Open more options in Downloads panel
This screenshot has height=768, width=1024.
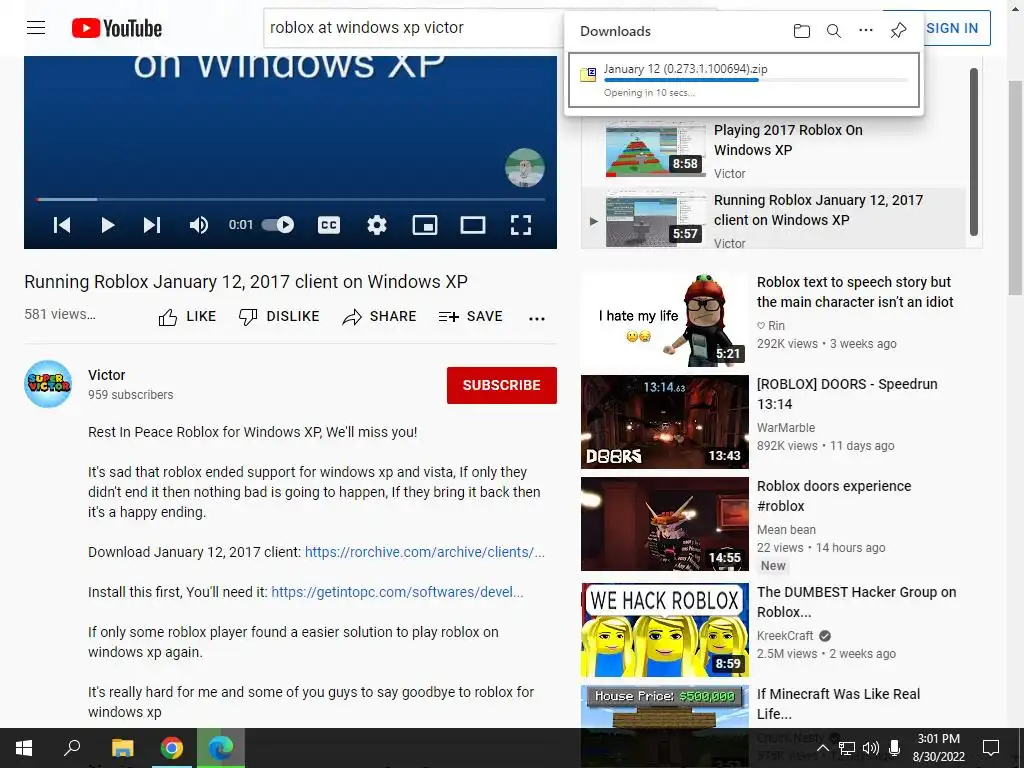pos(865,31)
